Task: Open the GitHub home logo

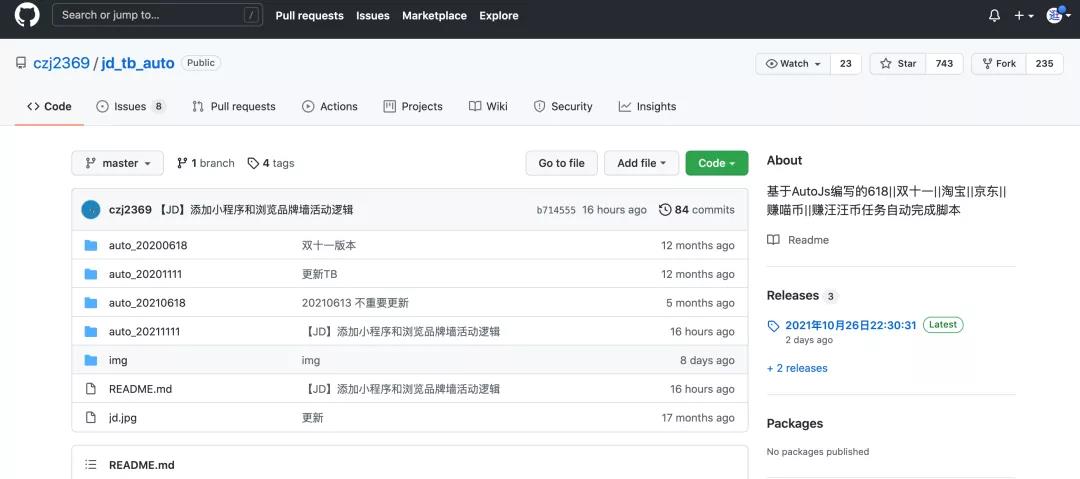Action: (x=28, y=15)
